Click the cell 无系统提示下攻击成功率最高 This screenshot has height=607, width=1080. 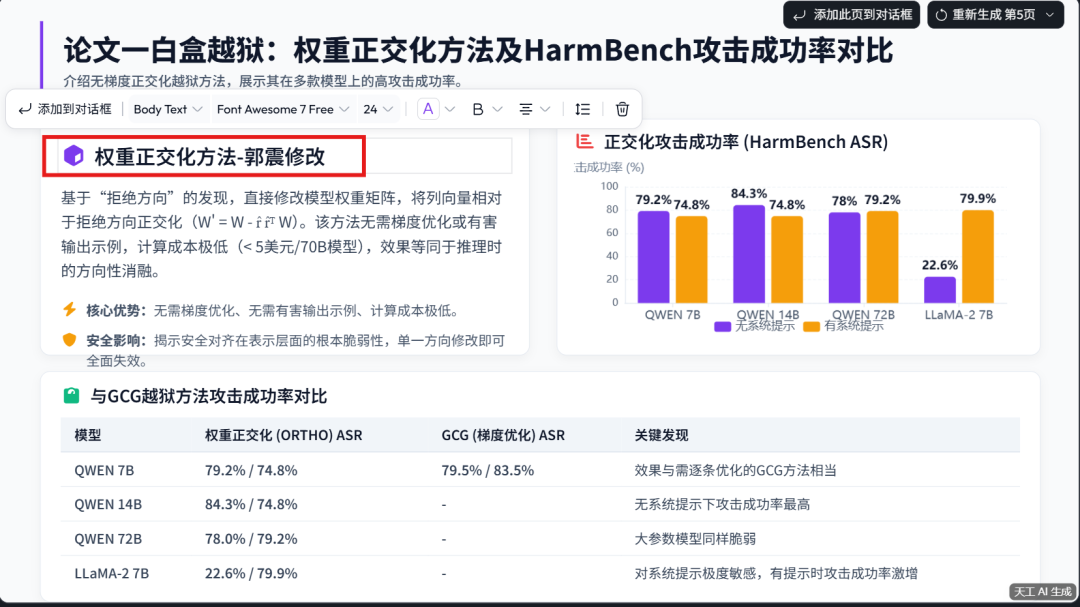click(x=722, y=504)
